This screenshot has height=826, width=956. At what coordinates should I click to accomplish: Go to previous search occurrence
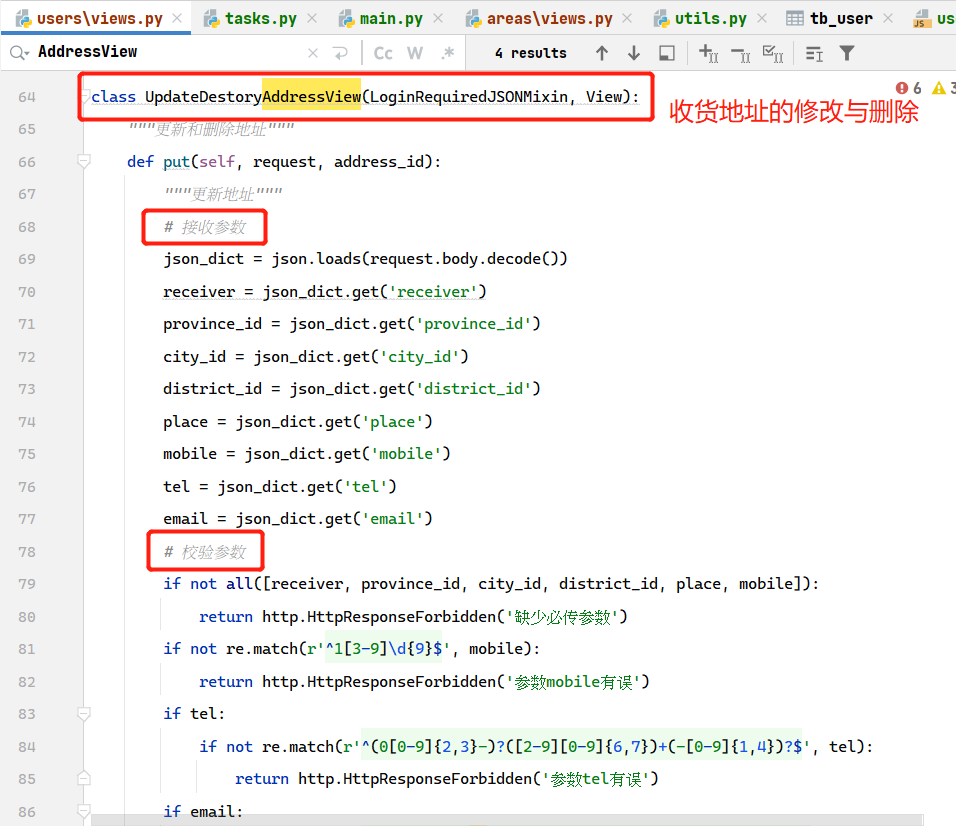pos(602,54)
